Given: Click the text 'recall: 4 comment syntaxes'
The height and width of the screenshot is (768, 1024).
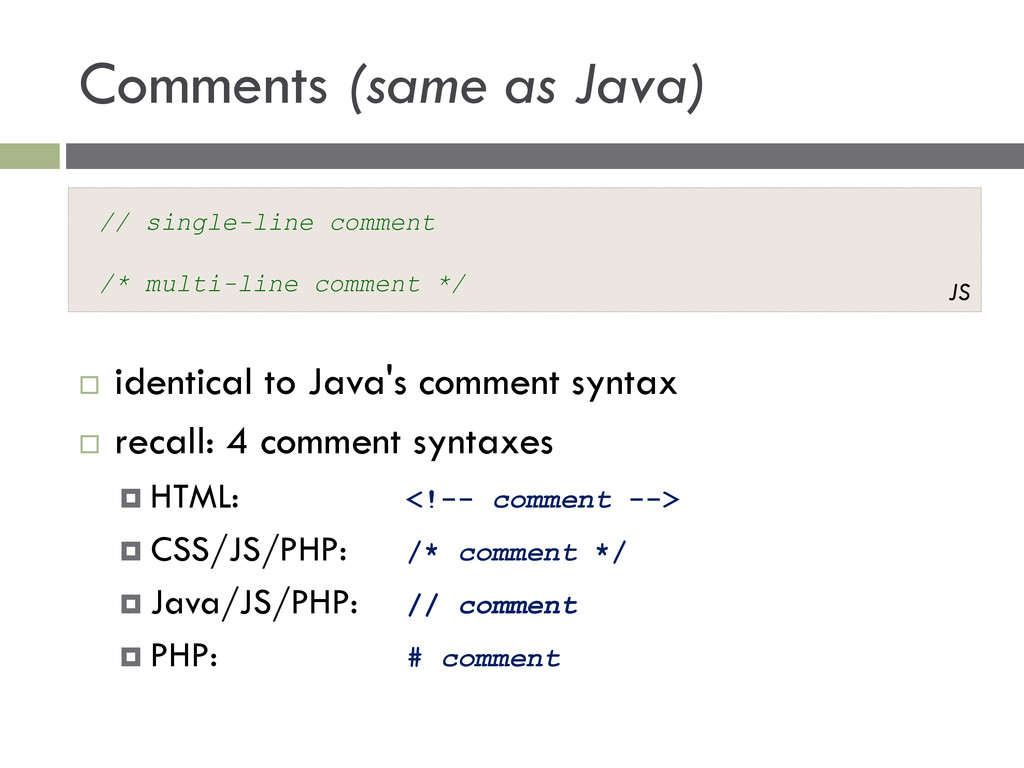Looking at the screenshot, I should 334,442.
